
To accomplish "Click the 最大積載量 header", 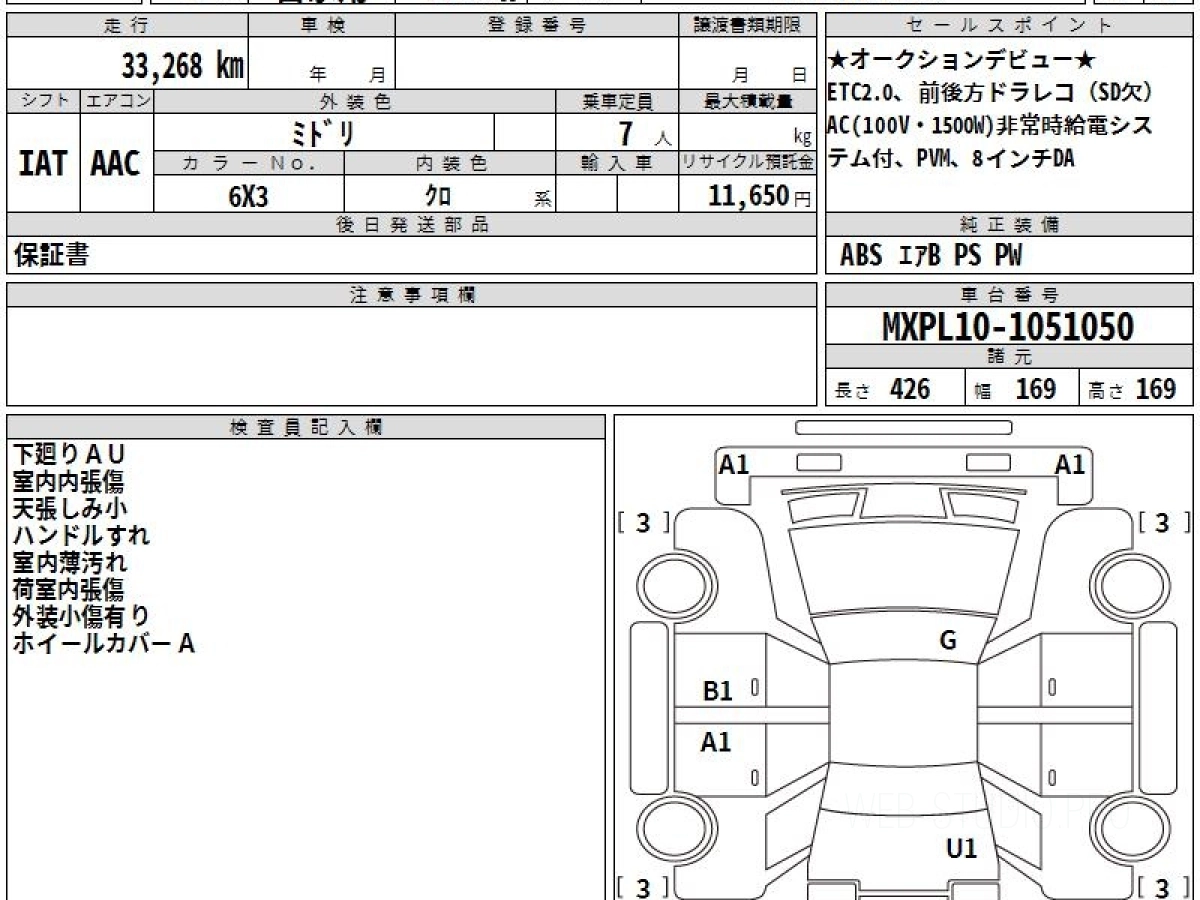I will pos(748,101).
